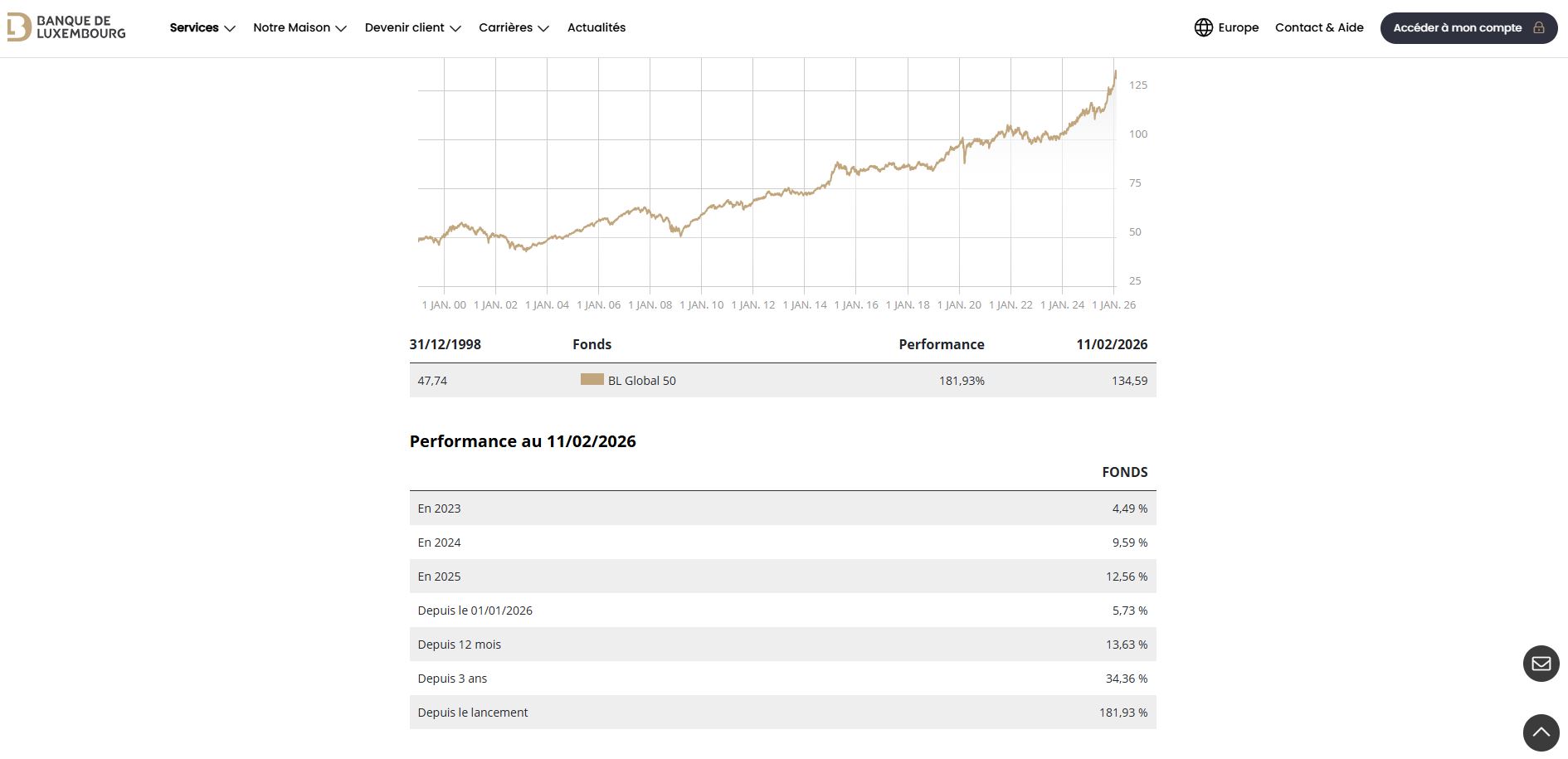Click the scroll-to-top arrow icon
Screen dimensions: 1568x759
click(x=1541, y=732)
